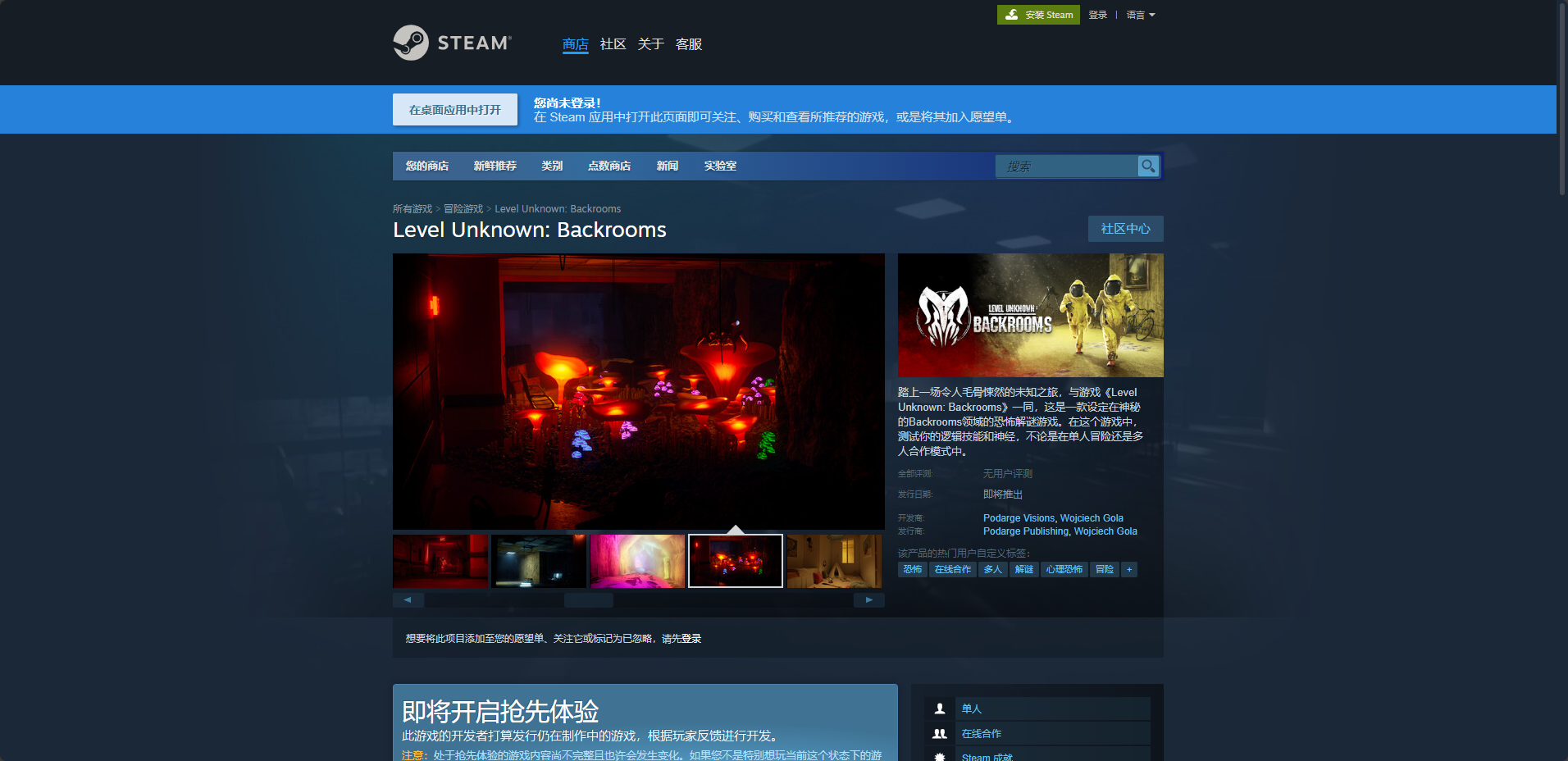The height and width of the screenshot is (761, 1568).
Task: Click the 冒险游戏 breadcrumb link
Action: tap(463, 209)
